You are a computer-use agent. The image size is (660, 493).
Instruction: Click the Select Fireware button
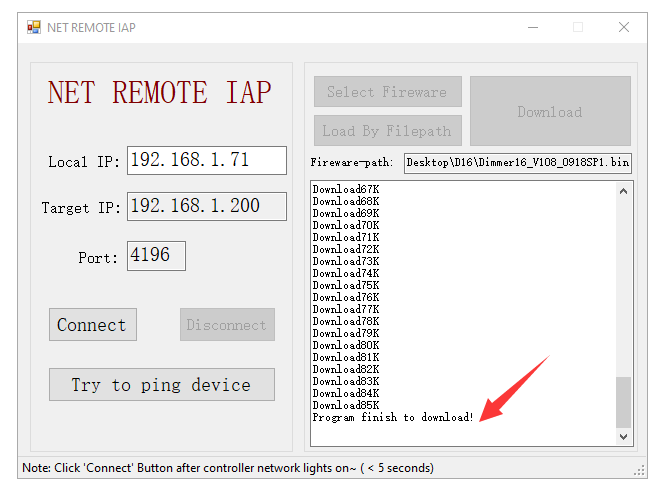coord(387,92)
